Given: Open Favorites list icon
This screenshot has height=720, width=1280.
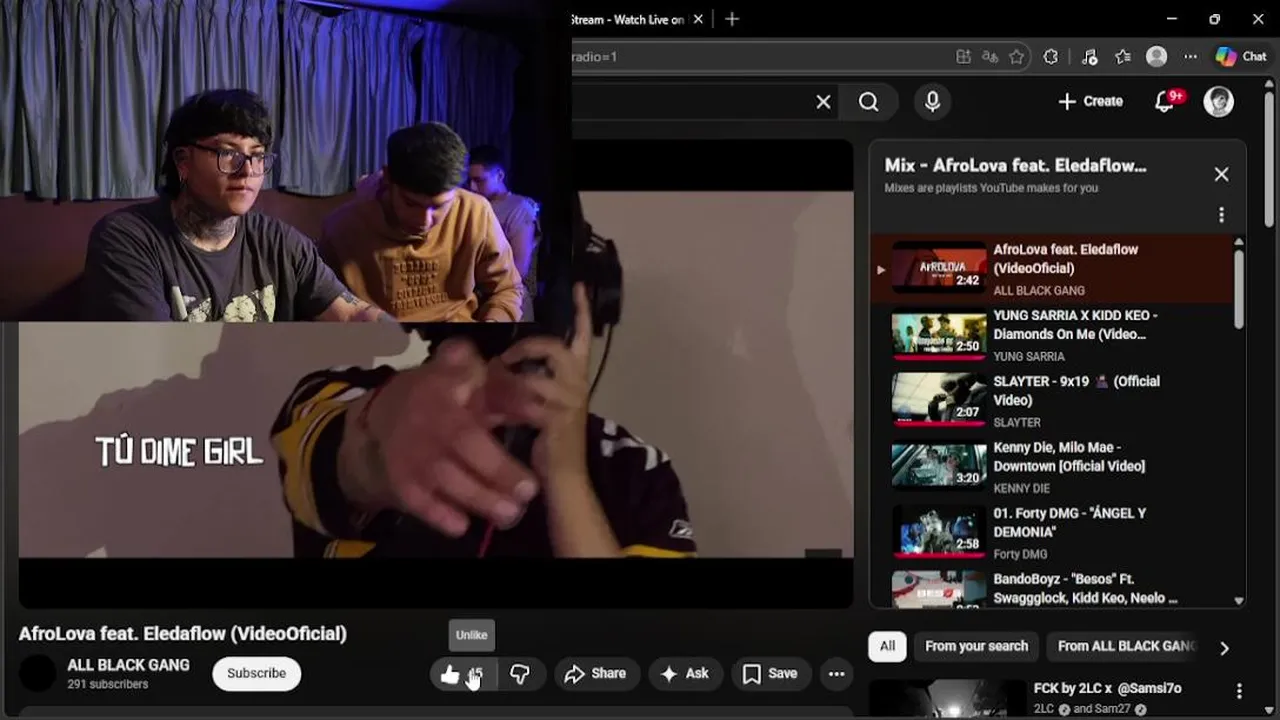Looking at the screenshot, I should pos(1123,57).
